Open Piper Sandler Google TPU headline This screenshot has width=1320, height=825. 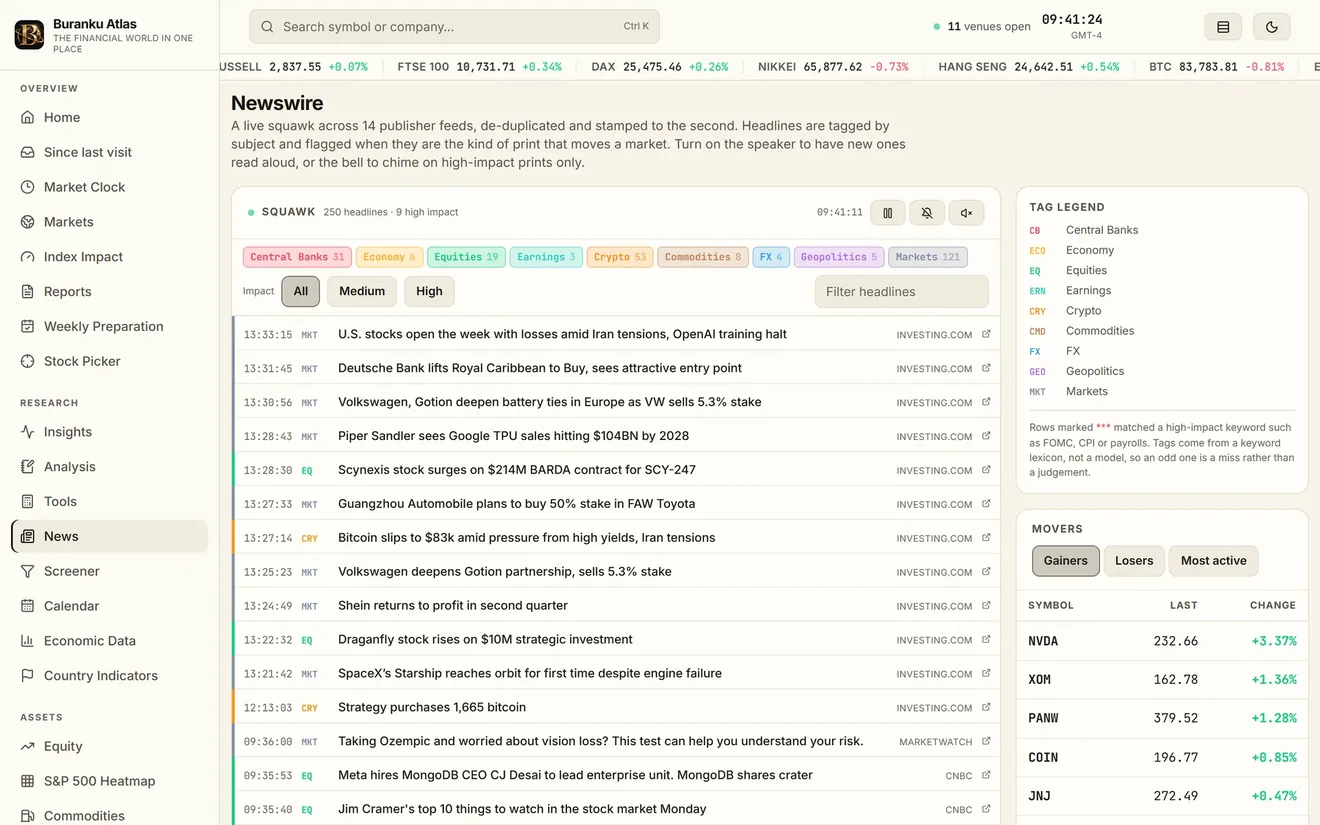pyautogui.click(x=513, y=436)
